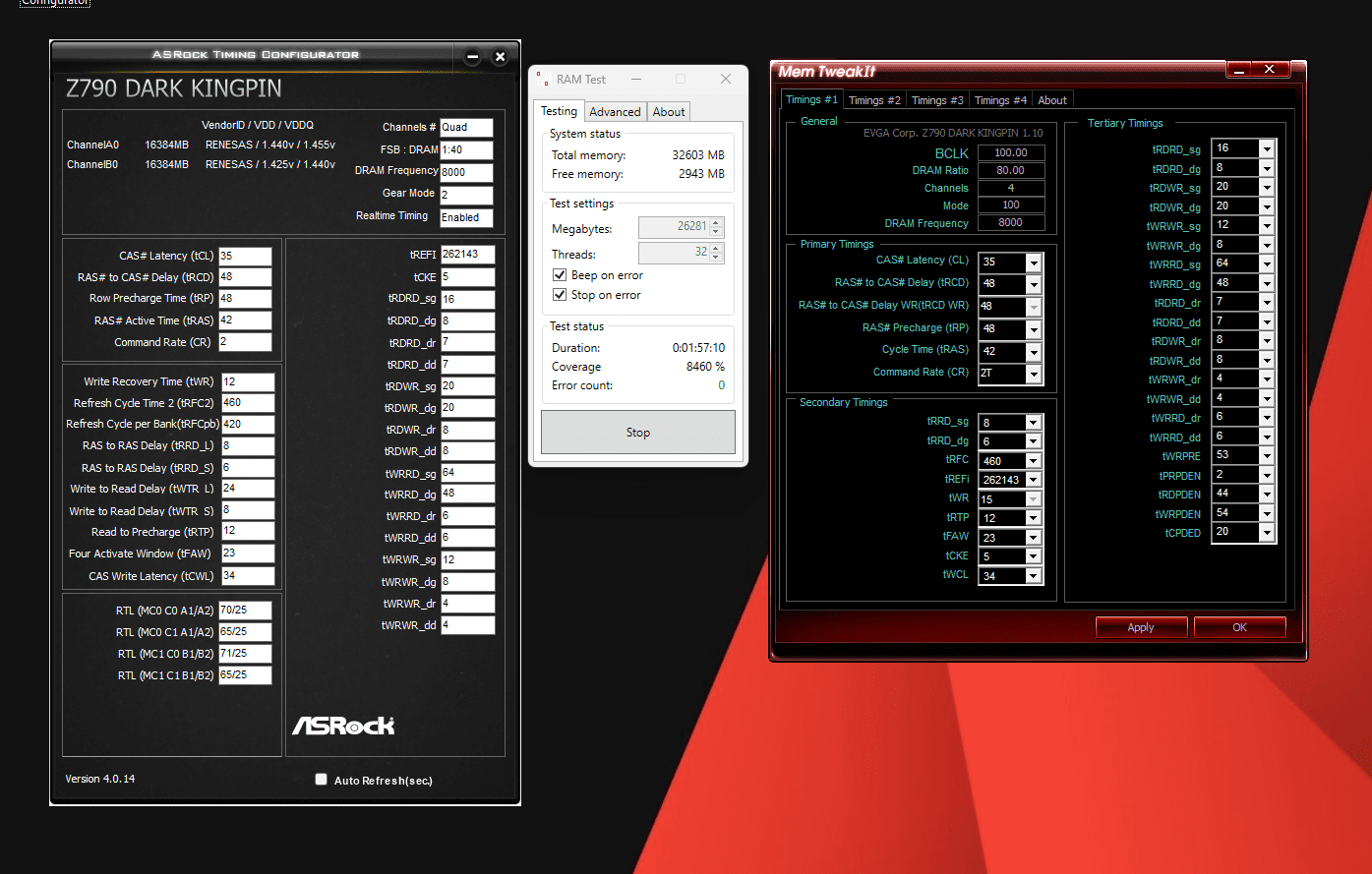Click the Stop button in RAM Test
The height and width of the screenshot is (874, 1372).
pos(638,433)
